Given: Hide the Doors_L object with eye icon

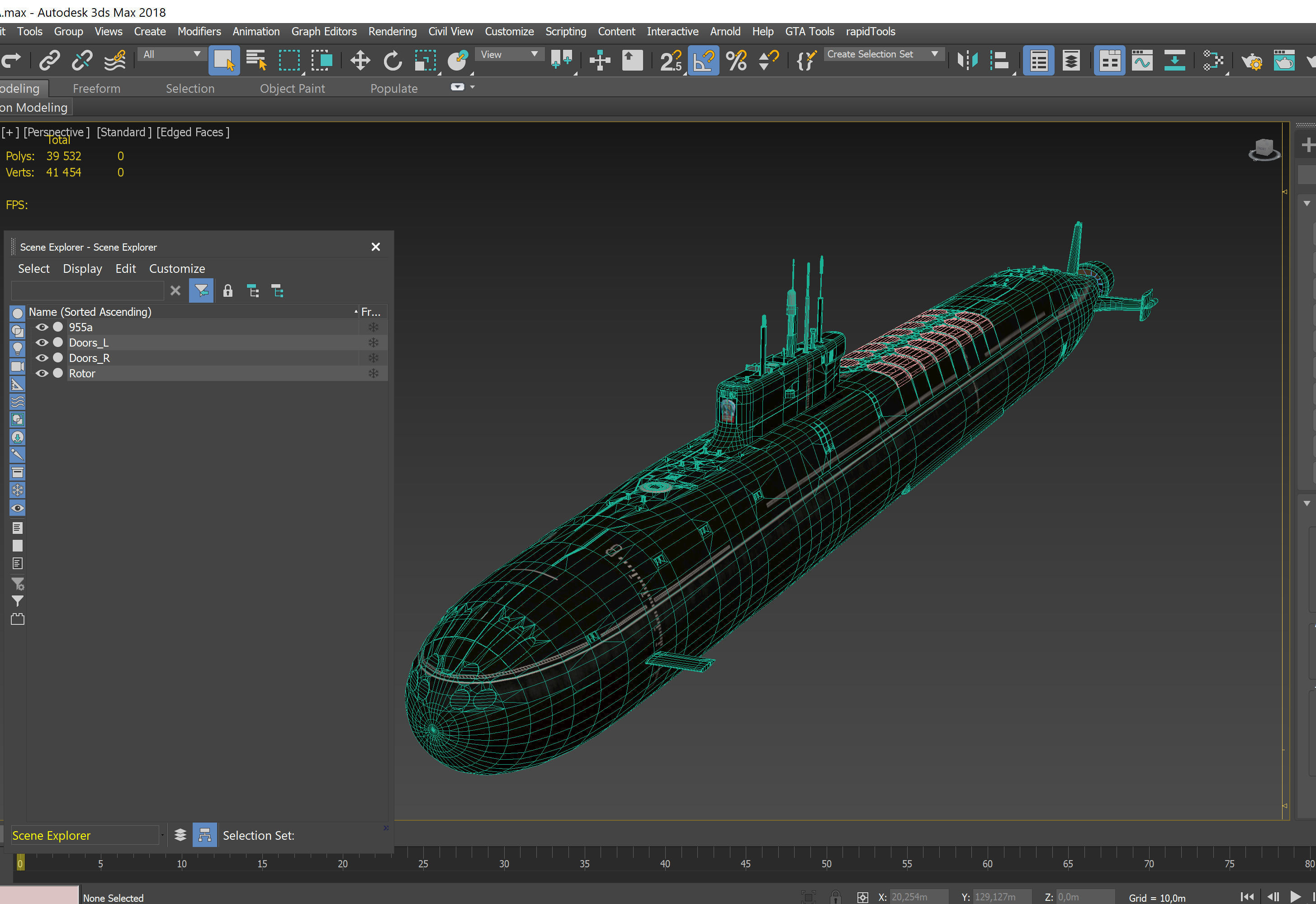Looking at the screenshot, I should tap(42, 343).
